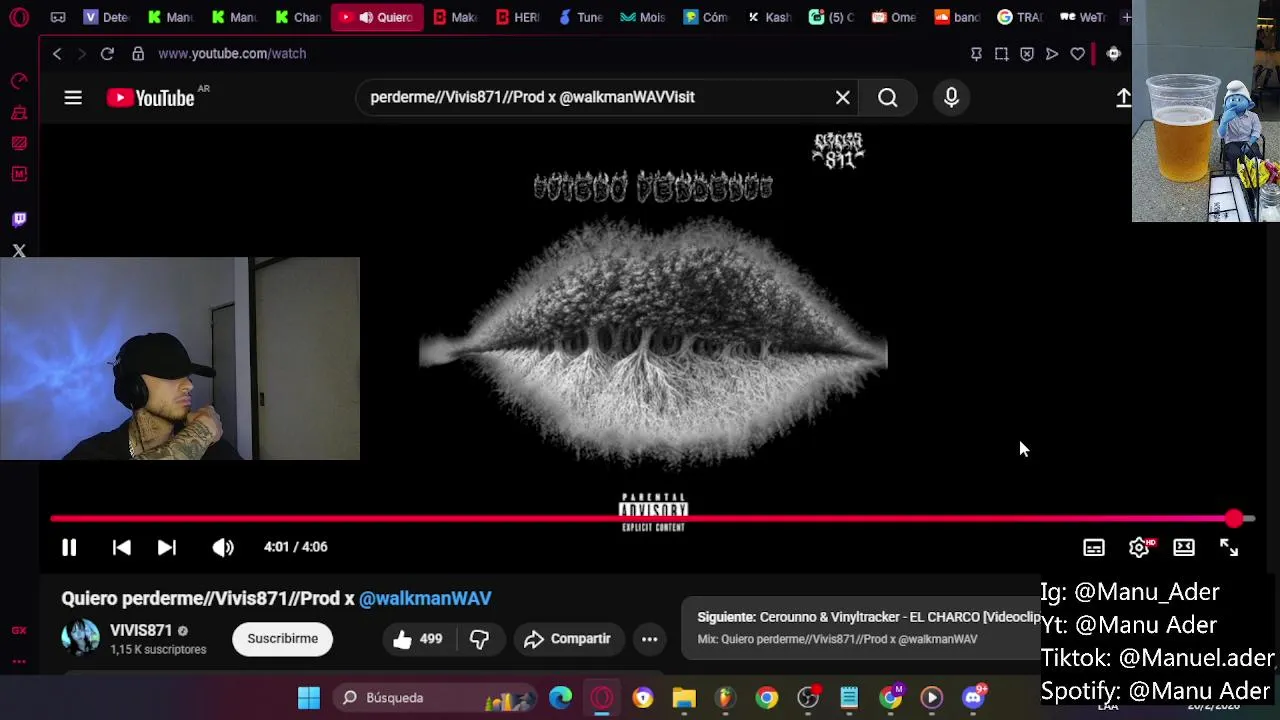Open Windows Start menu
1280x720 pixels.
point(309,698)
